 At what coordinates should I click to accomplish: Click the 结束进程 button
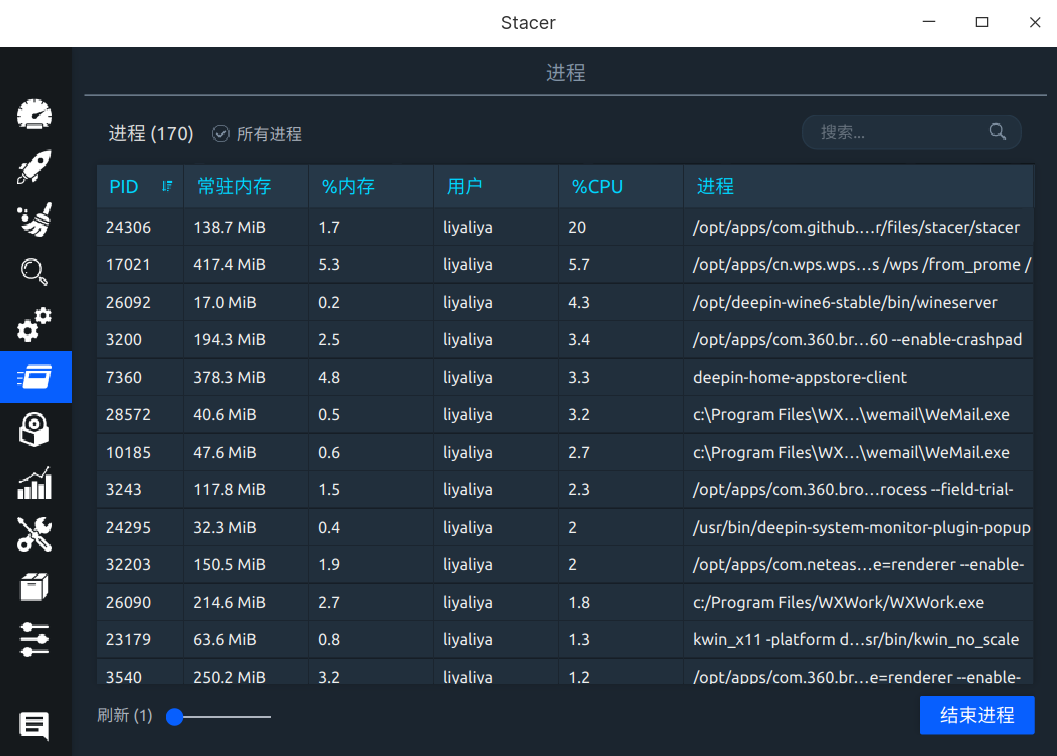[976, 715]
